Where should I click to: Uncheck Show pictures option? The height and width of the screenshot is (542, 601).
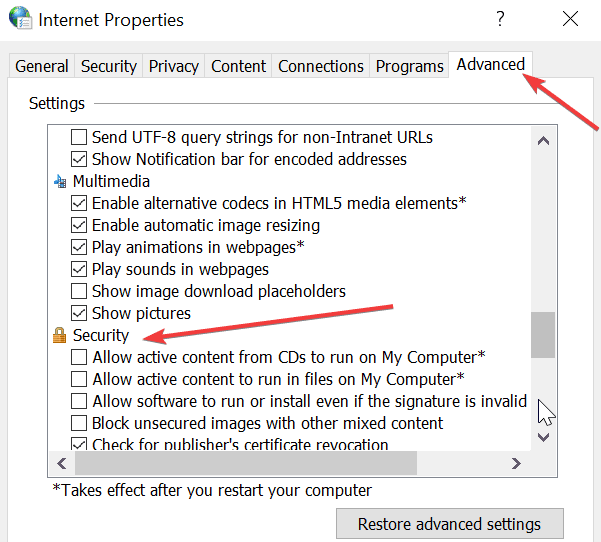pos(79,313)
